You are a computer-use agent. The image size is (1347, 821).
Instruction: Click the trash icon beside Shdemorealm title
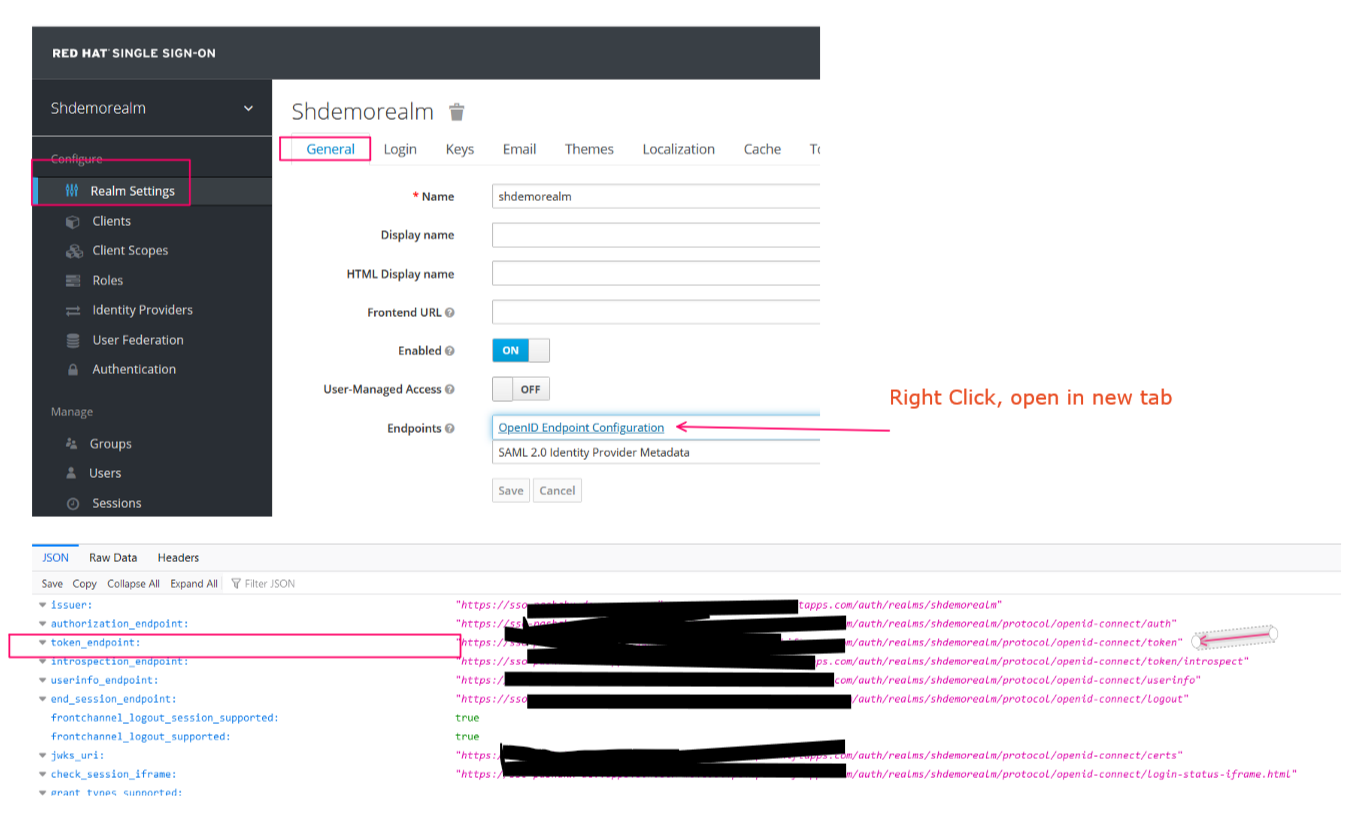457,111
